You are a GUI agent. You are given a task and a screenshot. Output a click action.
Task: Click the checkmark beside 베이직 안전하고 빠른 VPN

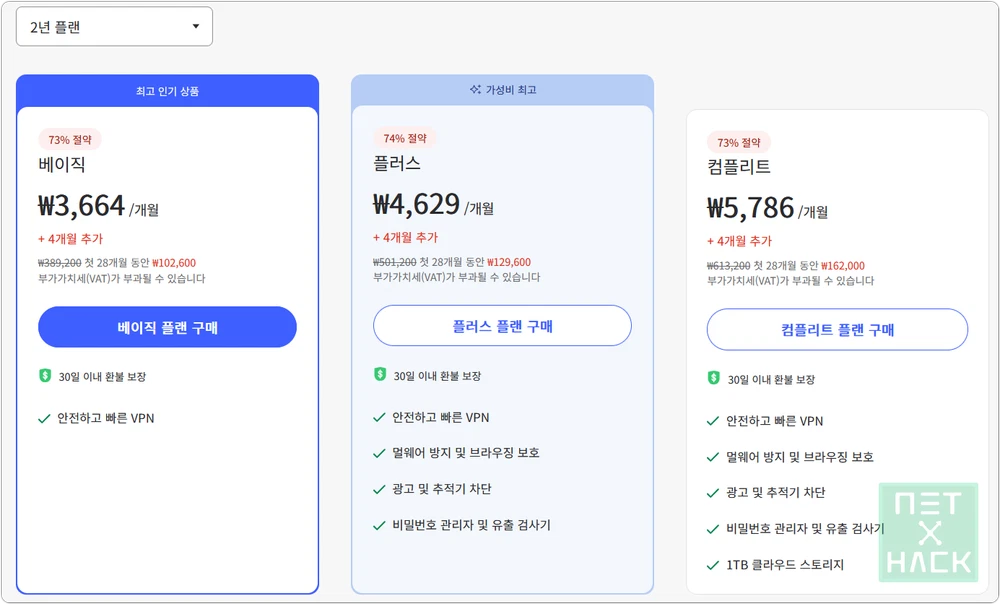pos(44,419)
